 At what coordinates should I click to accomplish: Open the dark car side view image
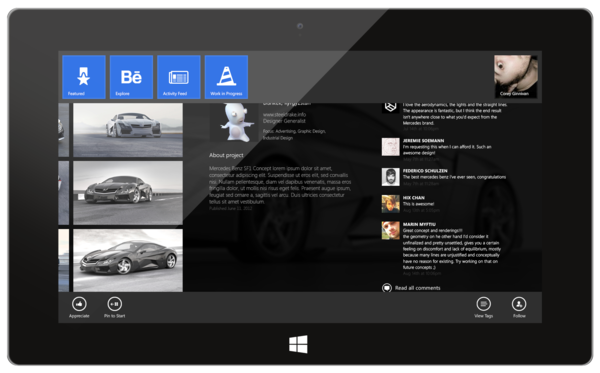[x=128, y=261]
